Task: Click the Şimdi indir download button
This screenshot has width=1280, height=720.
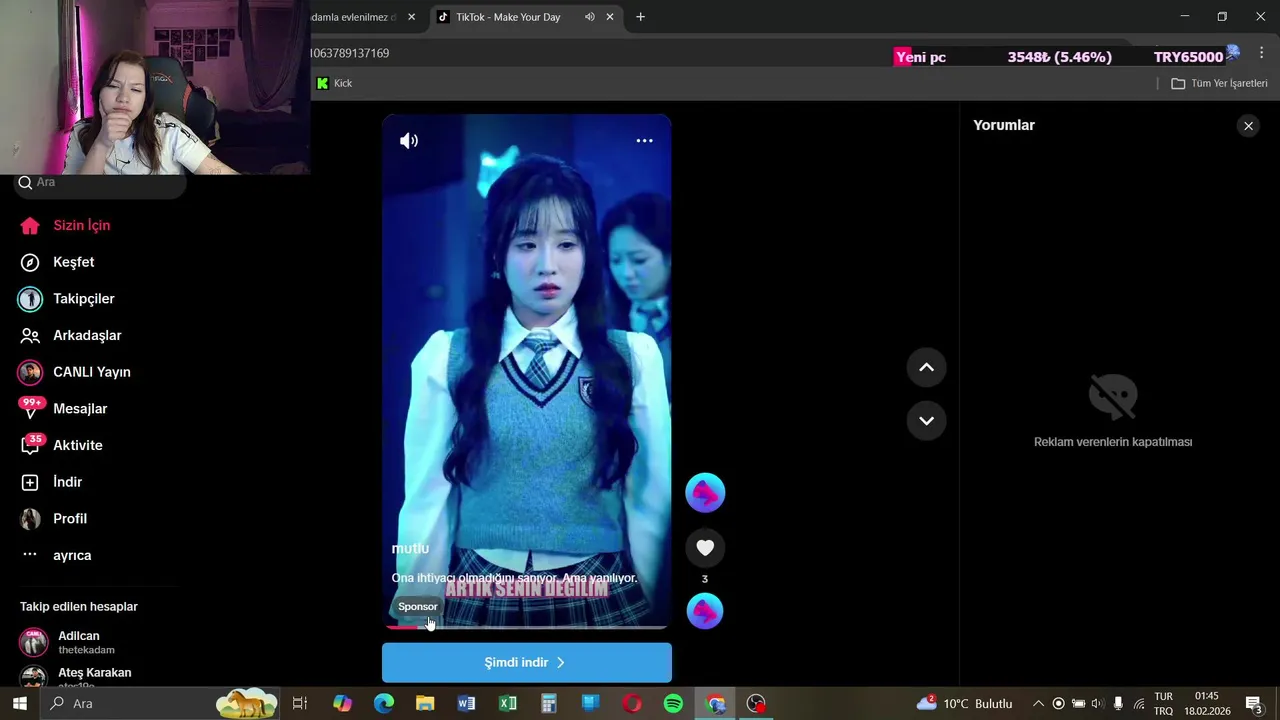Action: click(x=527, y=662)
